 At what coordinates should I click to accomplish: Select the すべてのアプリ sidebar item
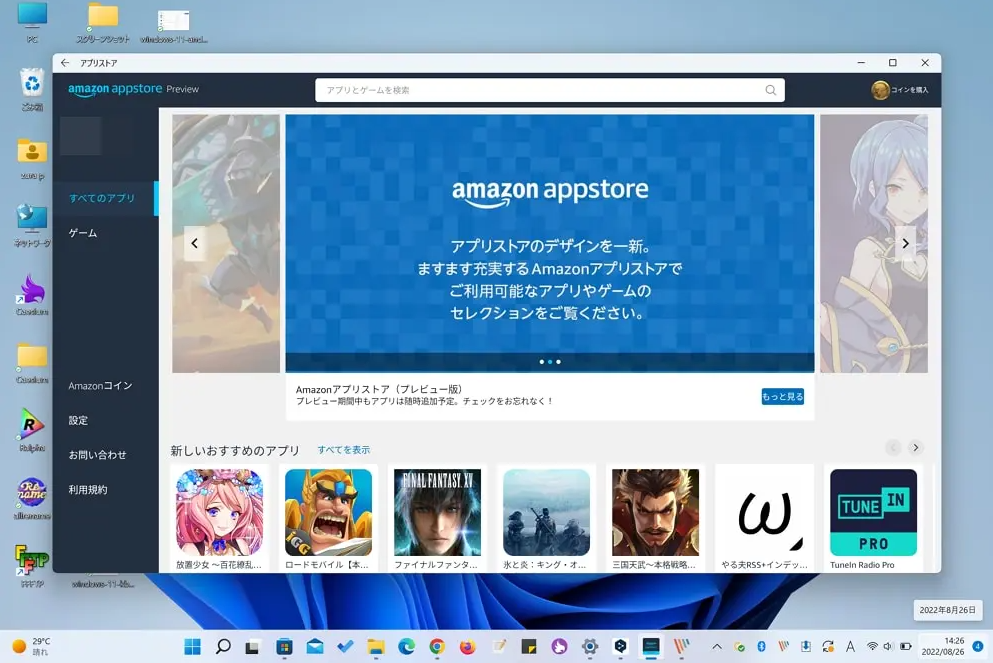[105, 198]
